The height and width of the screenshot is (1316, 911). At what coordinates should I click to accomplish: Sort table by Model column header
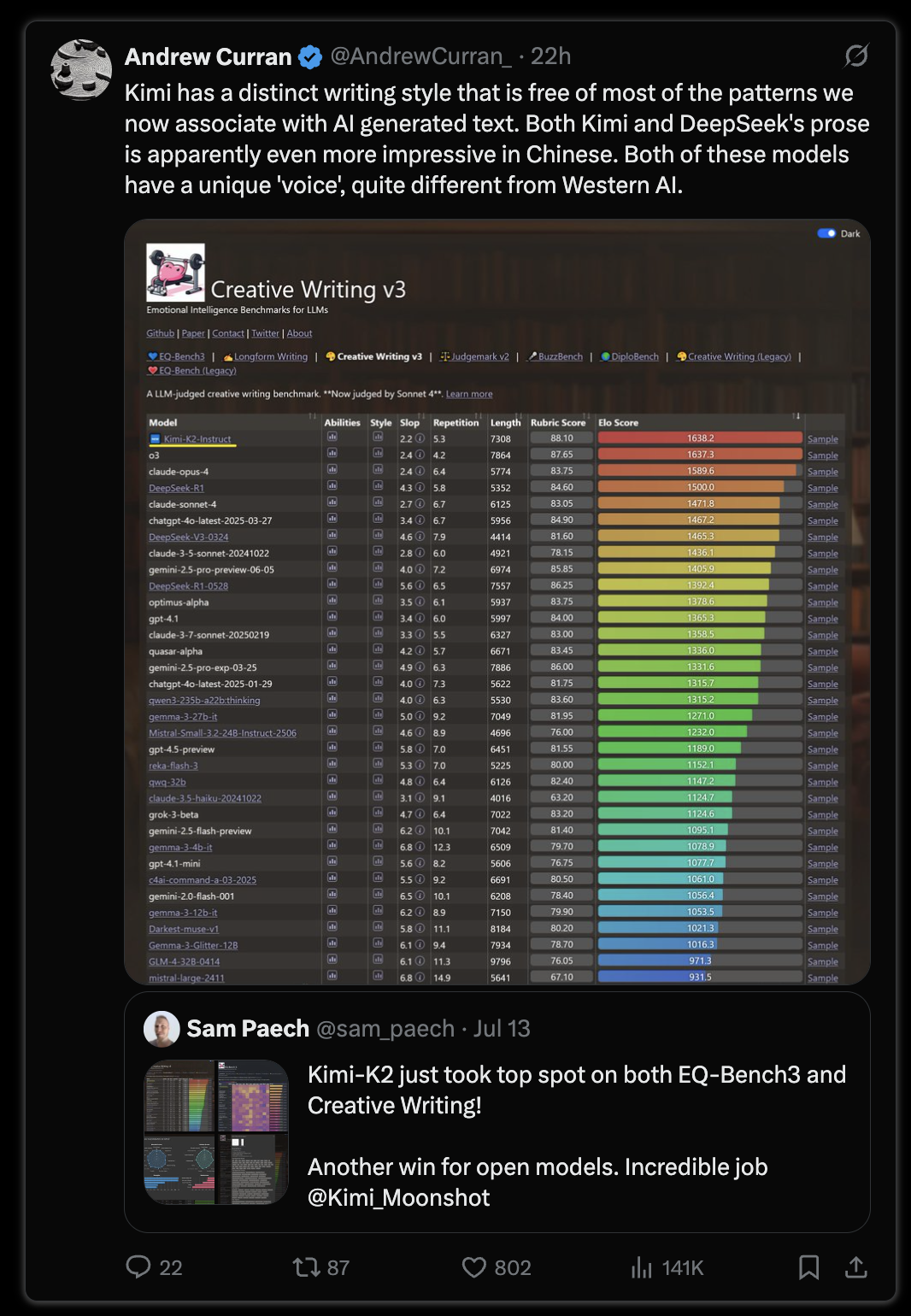[x=163, y=423]
